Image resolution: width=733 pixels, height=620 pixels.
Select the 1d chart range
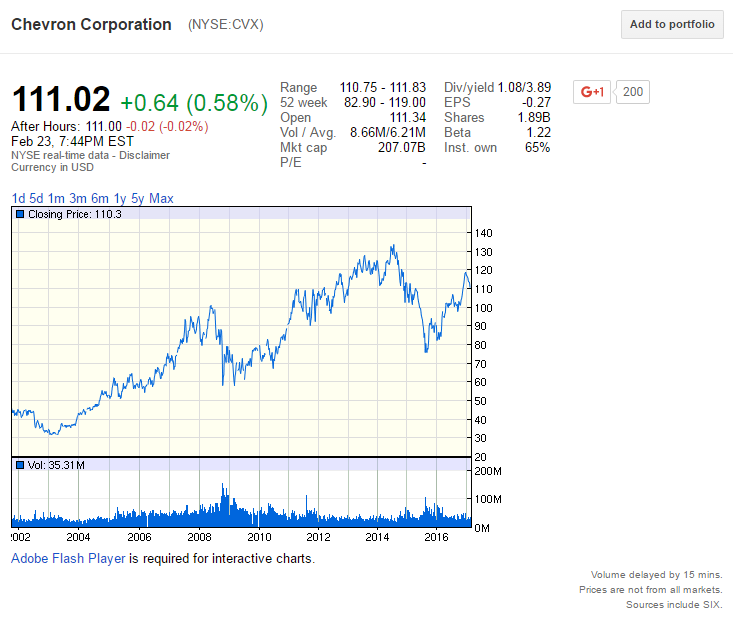[x=18, y=199]
